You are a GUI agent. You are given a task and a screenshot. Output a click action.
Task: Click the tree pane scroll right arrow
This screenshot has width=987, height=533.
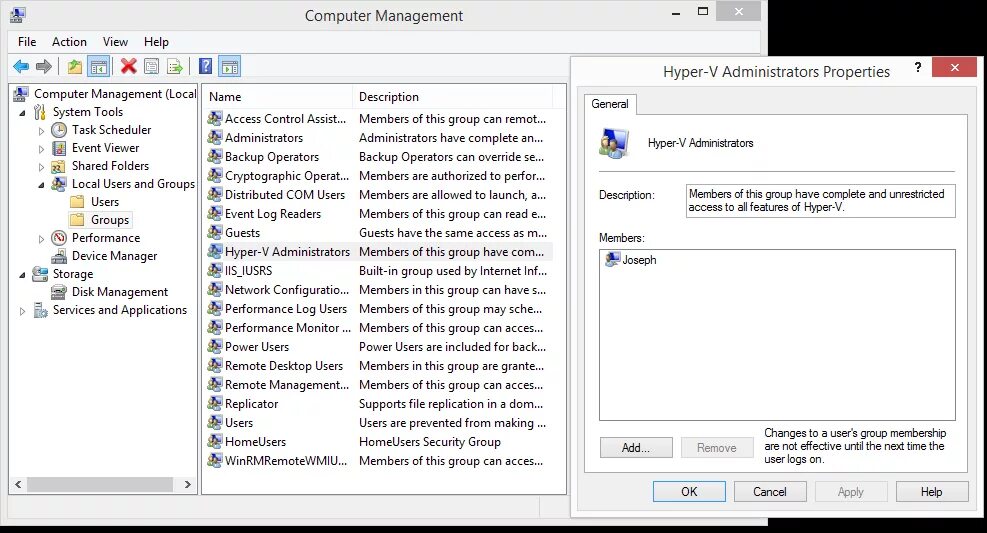[x=188, y=485]
